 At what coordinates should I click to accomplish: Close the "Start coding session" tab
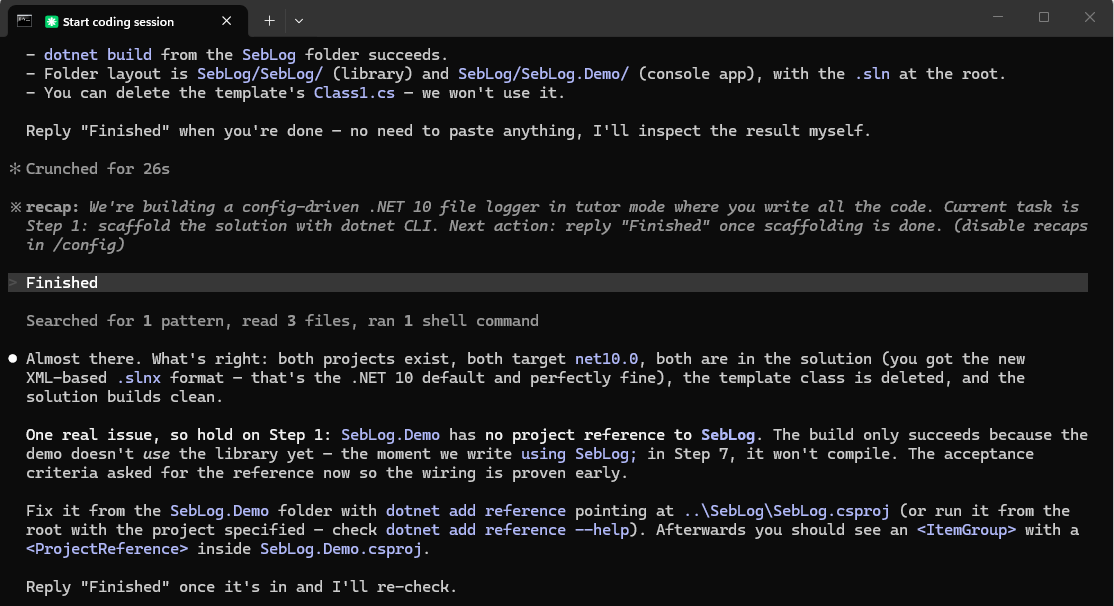(227, 21)
